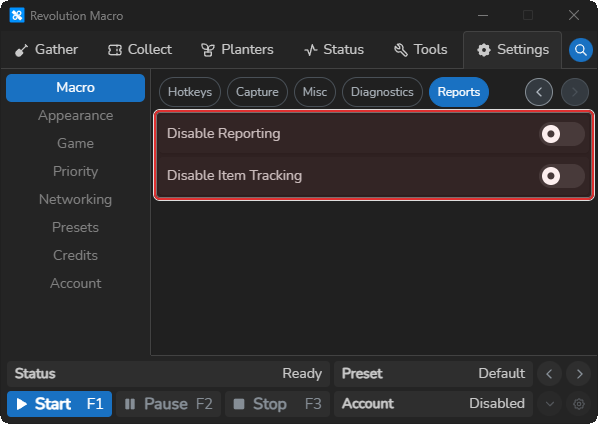The width and height of the screenshot is (598, 424).
Task: Select Macro in the settings sidebar
Action: 76,88
